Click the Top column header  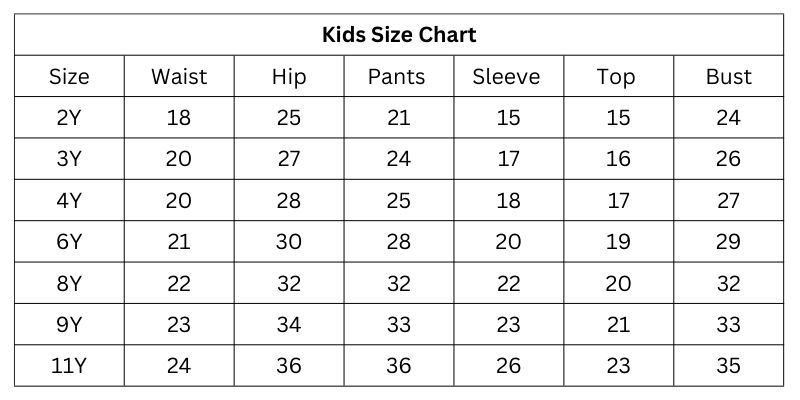coord(616,77)
